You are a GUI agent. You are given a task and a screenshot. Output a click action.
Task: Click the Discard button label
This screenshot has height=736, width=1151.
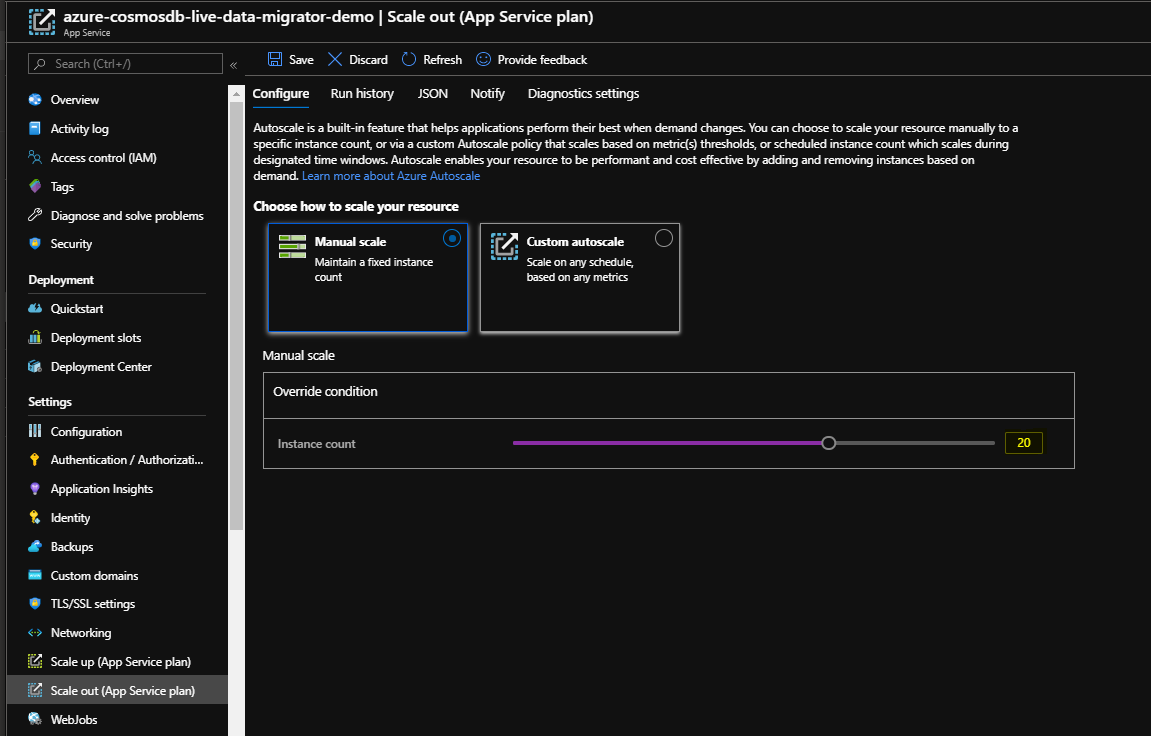click(x=368, y=60)
